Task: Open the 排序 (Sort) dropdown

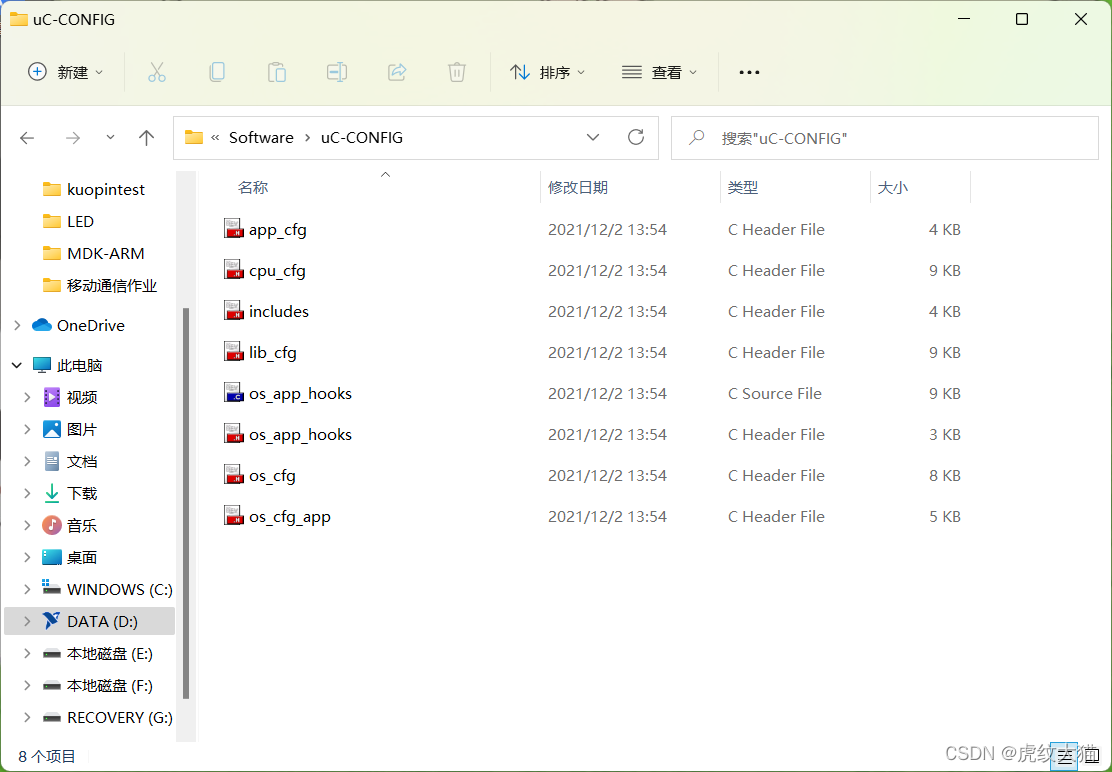Action: (x=547, y=72)
